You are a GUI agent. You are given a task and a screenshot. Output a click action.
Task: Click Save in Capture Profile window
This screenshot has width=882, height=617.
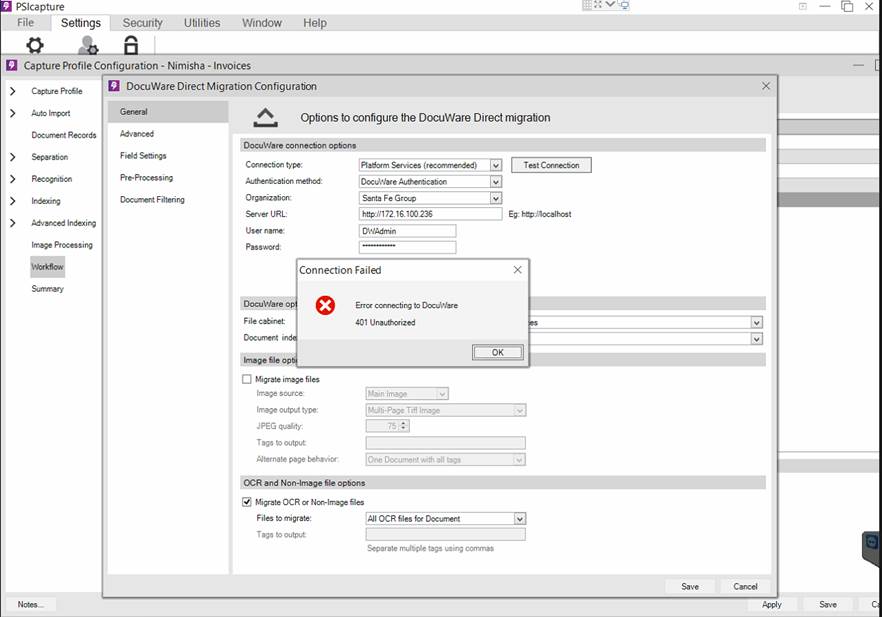pyautogui.click(x=827, y=604)
